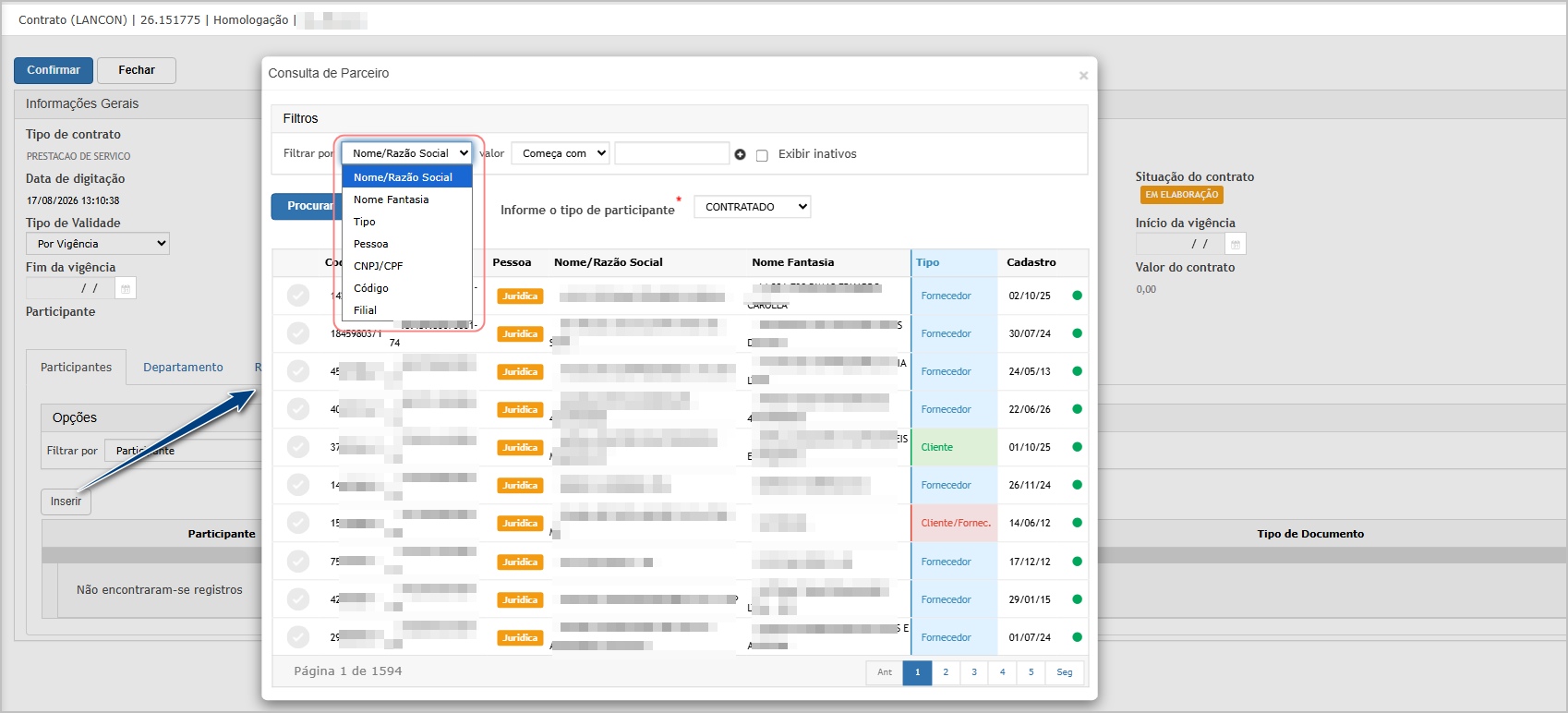Enable the Exibir inativos checkbox

pos(762,155)
